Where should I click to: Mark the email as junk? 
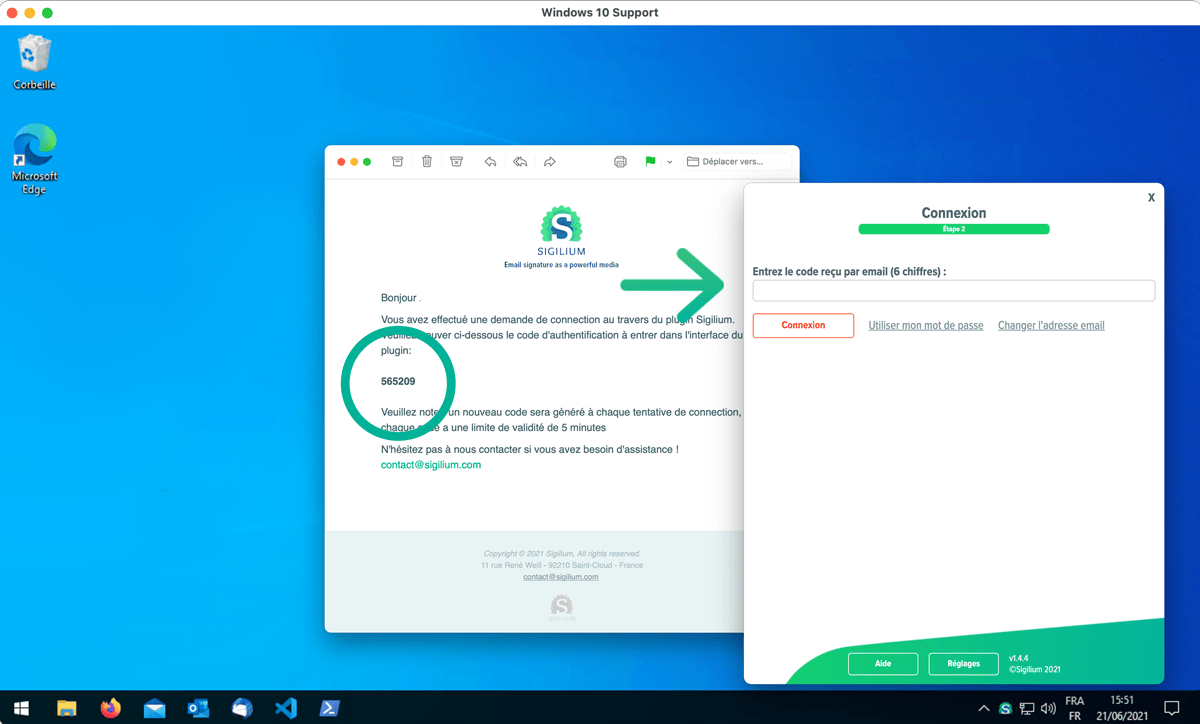point(457,162)
